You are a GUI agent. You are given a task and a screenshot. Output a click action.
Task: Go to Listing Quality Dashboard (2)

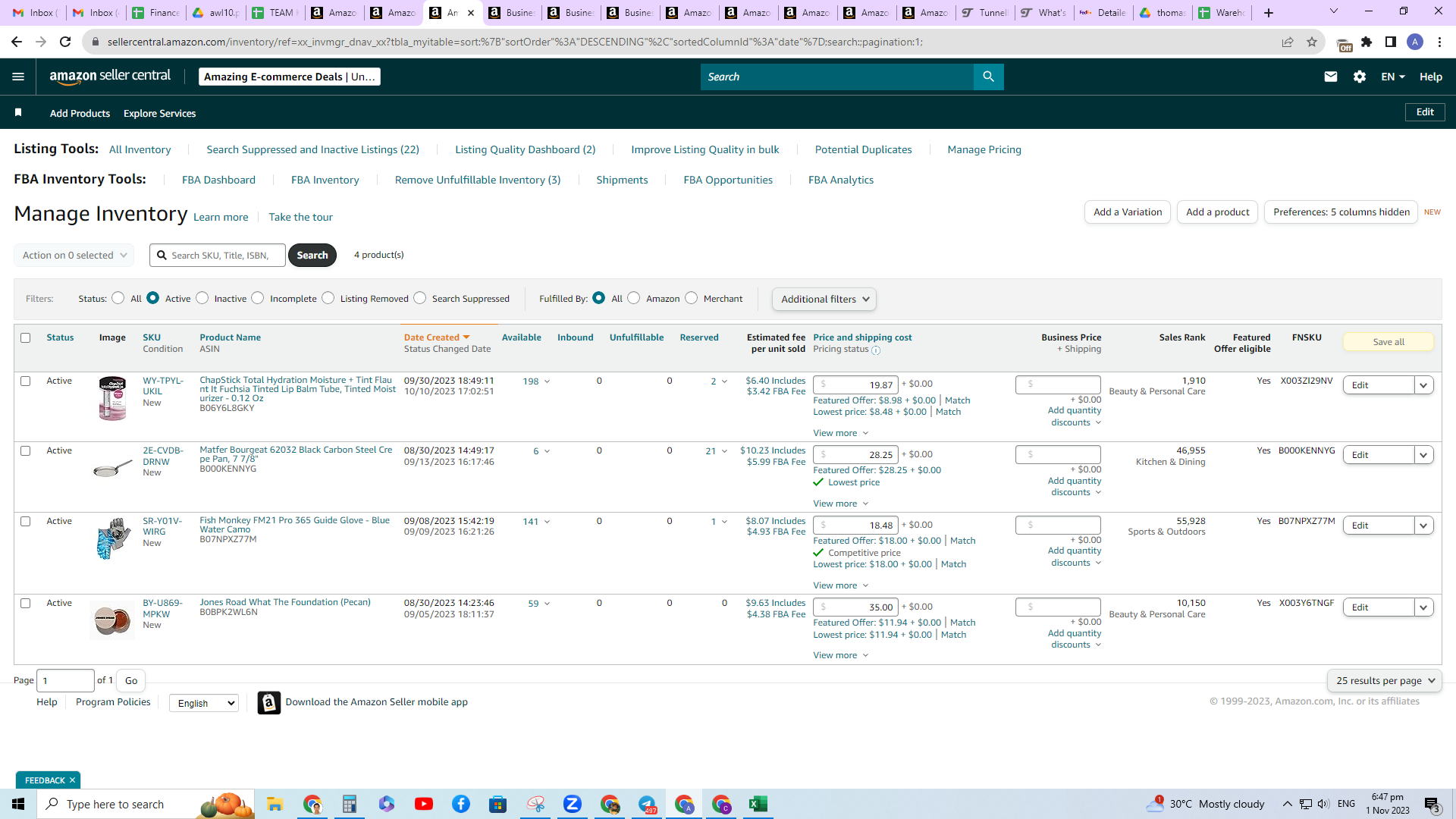point(526,149)
